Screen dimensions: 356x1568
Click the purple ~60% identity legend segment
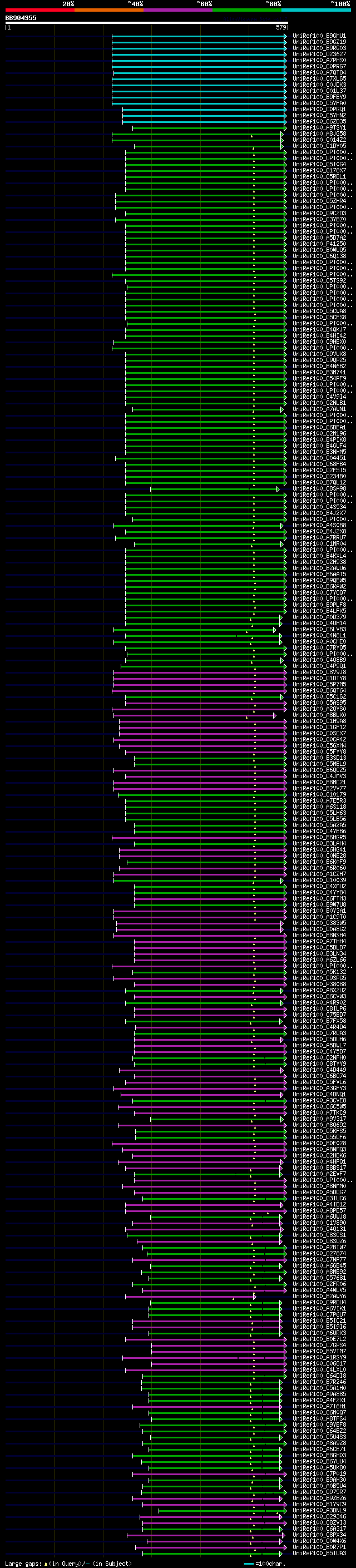coord(177,10)
